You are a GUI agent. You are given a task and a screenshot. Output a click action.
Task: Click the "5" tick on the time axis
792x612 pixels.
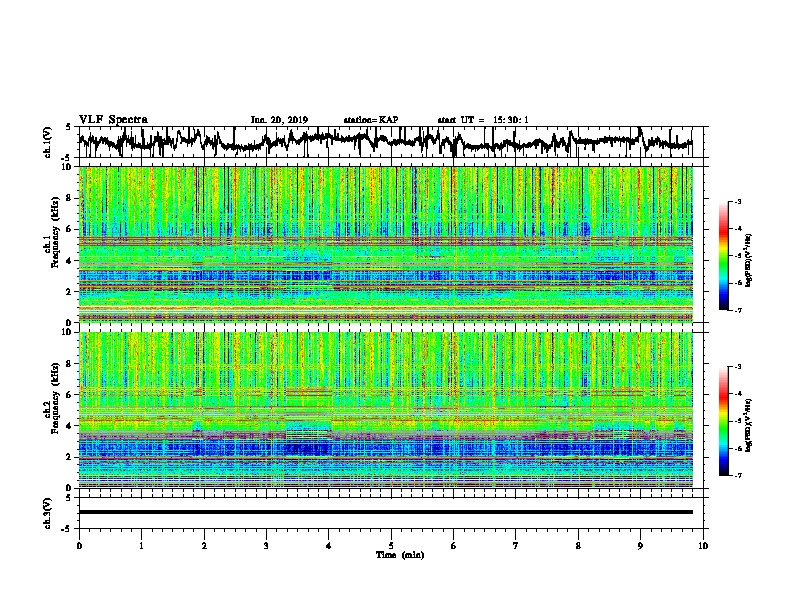tap(391, 546)
